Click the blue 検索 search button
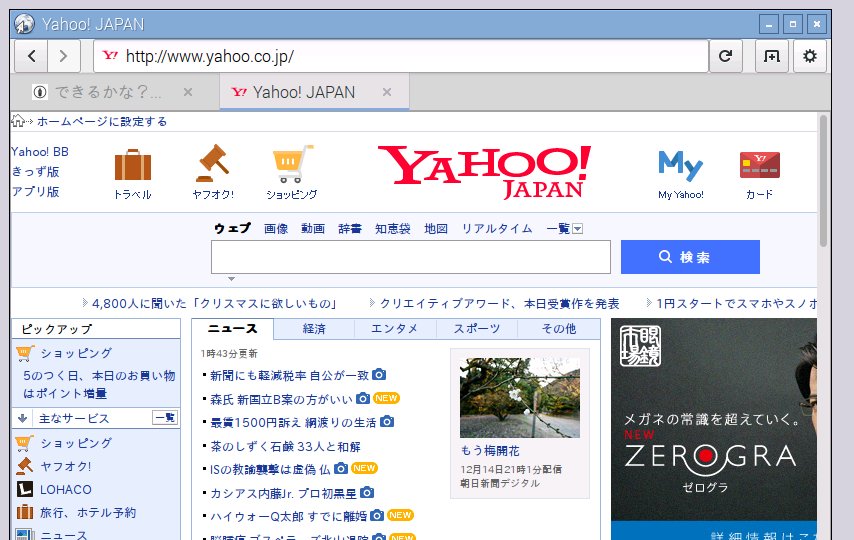 [x=690, y=257]
